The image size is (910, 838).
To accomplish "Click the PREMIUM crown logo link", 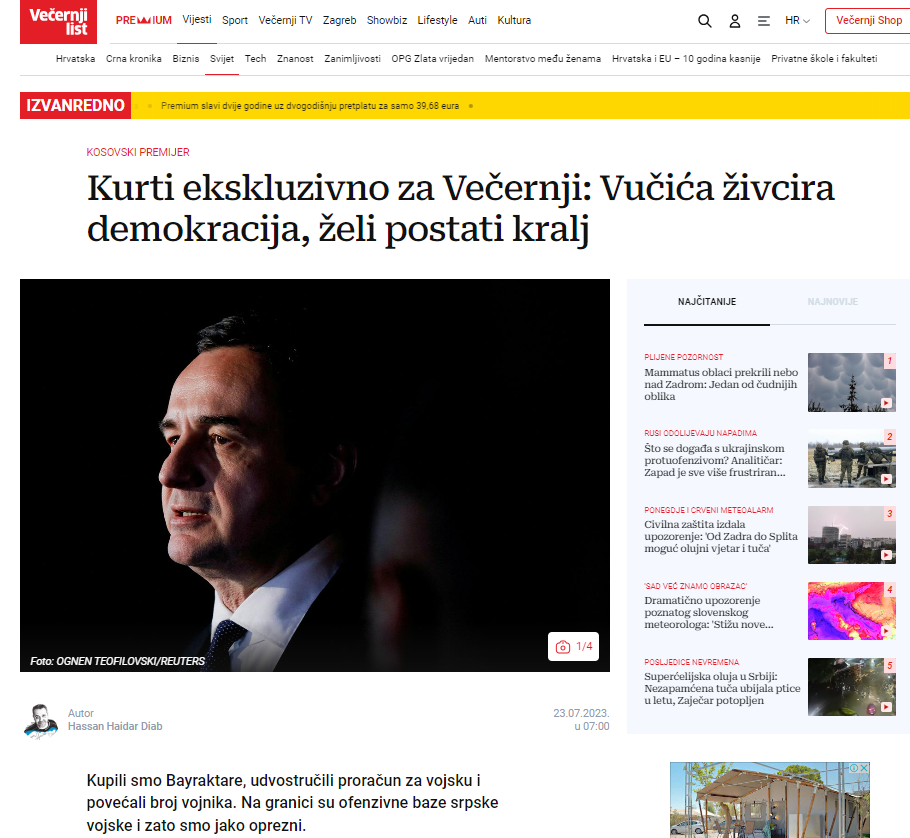I will pos(143,20).
